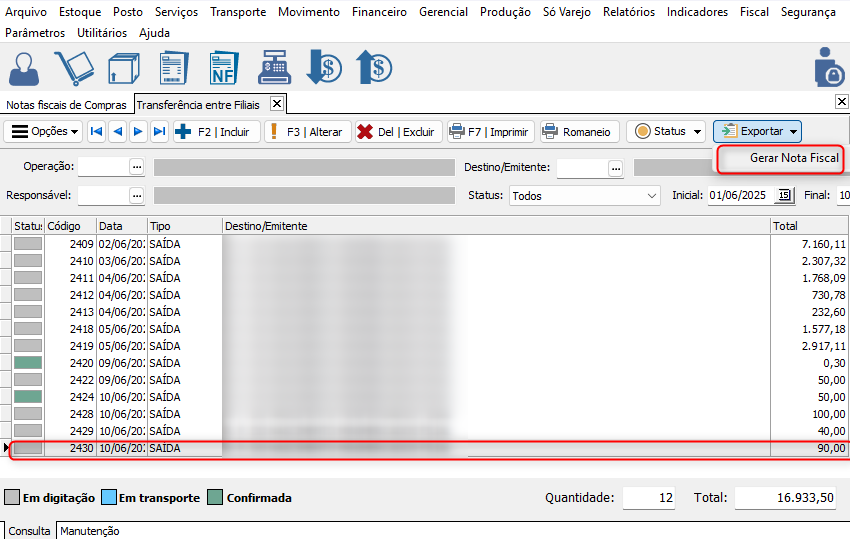Expand the Status toolbar dropdown

667,132
